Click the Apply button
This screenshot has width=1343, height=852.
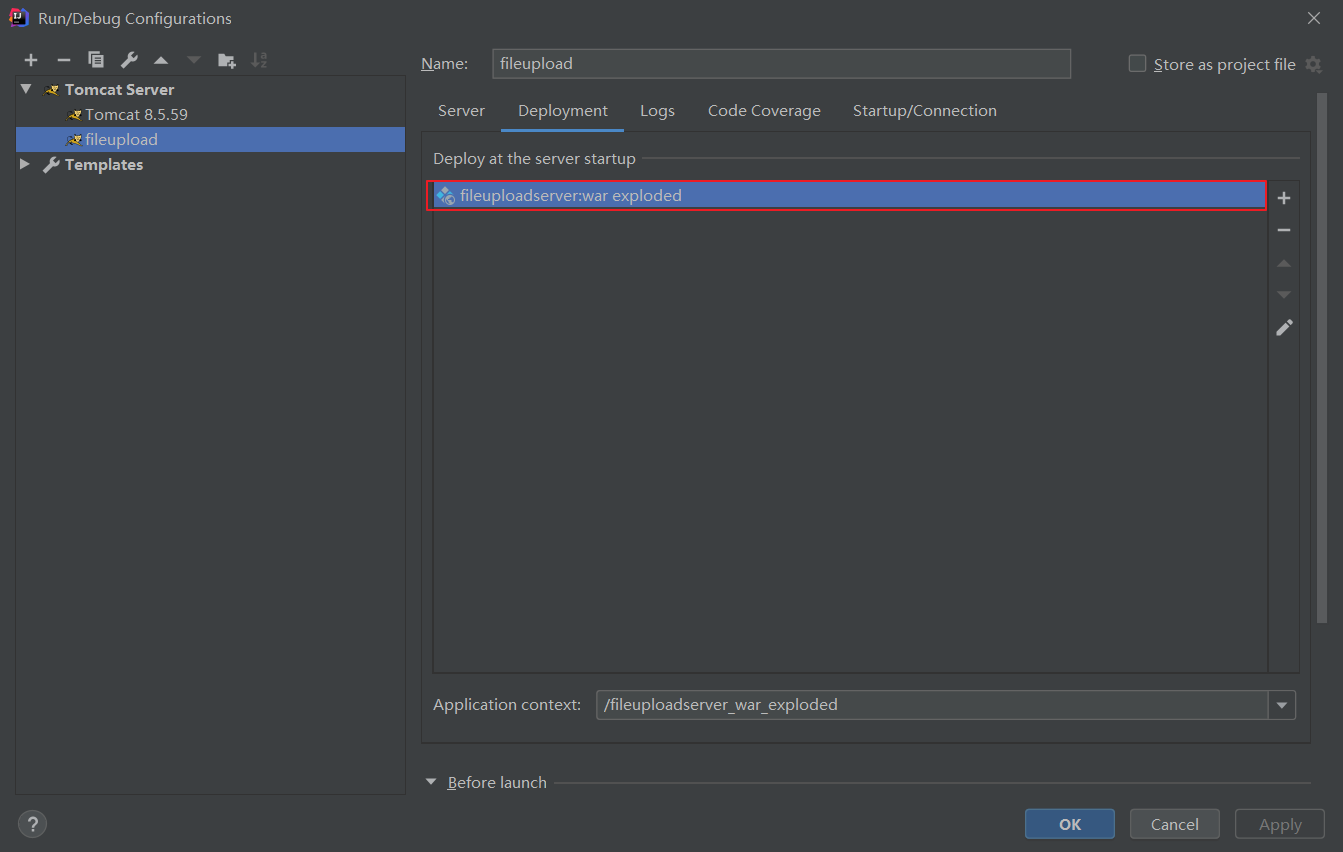point(1280,824)
